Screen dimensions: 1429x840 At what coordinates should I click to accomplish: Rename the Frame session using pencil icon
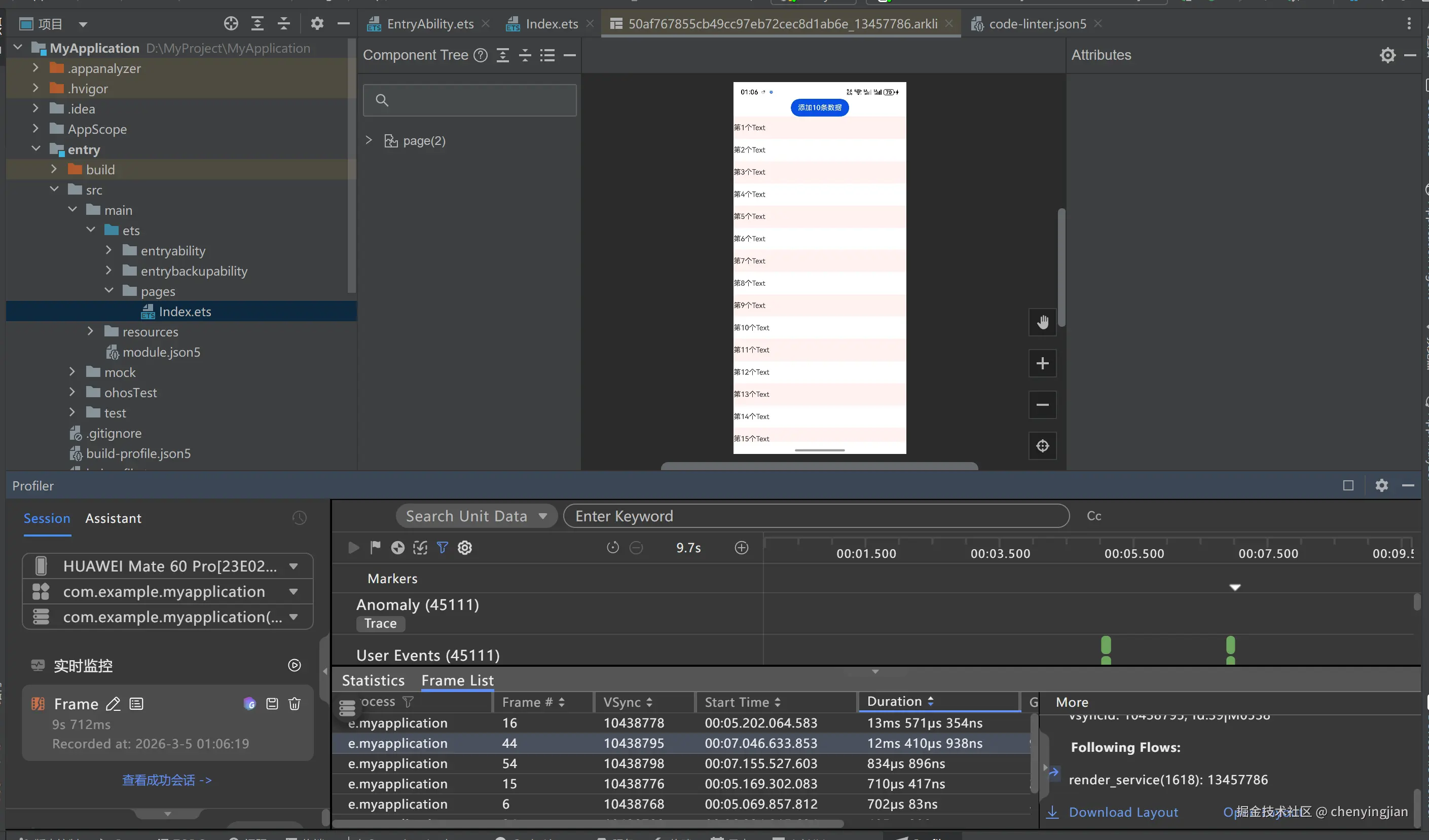(x=114, y=703)
